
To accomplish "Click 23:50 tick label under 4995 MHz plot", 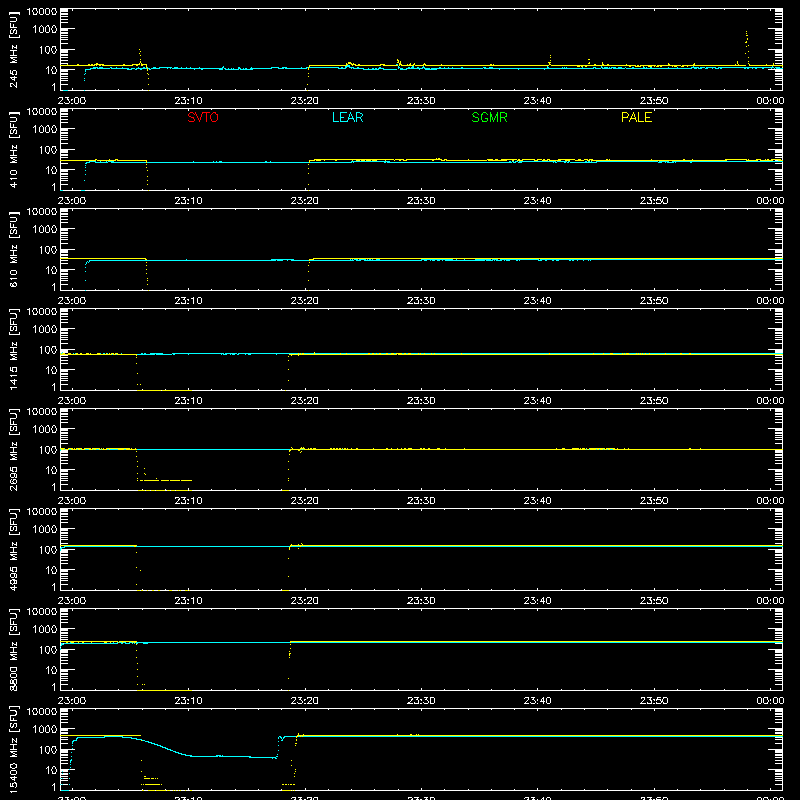I will coord(654,601).
